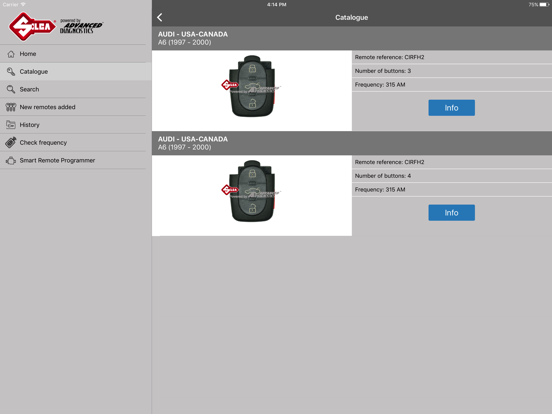Click second 'Frequency: 315 AM' row
552x414 pixels.
click(452, 189)
